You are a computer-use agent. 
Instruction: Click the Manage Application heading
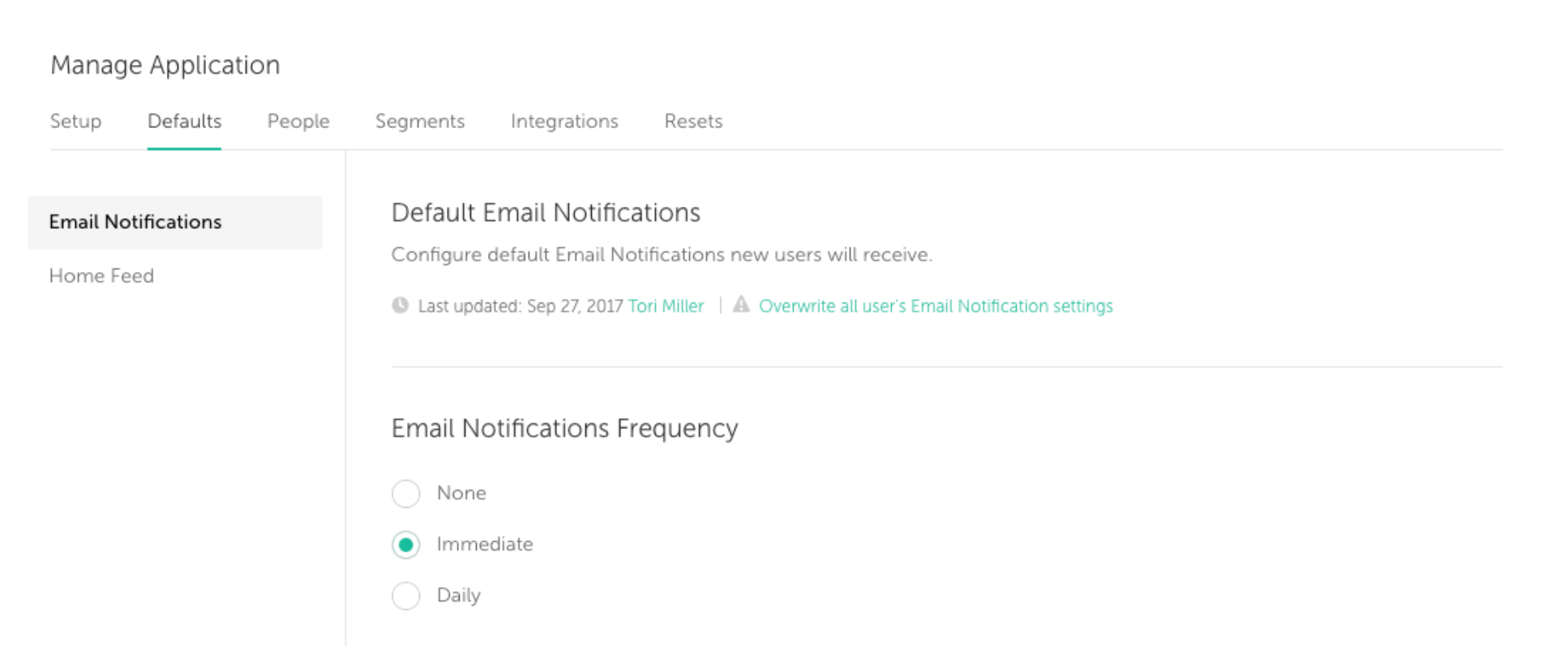165,65
